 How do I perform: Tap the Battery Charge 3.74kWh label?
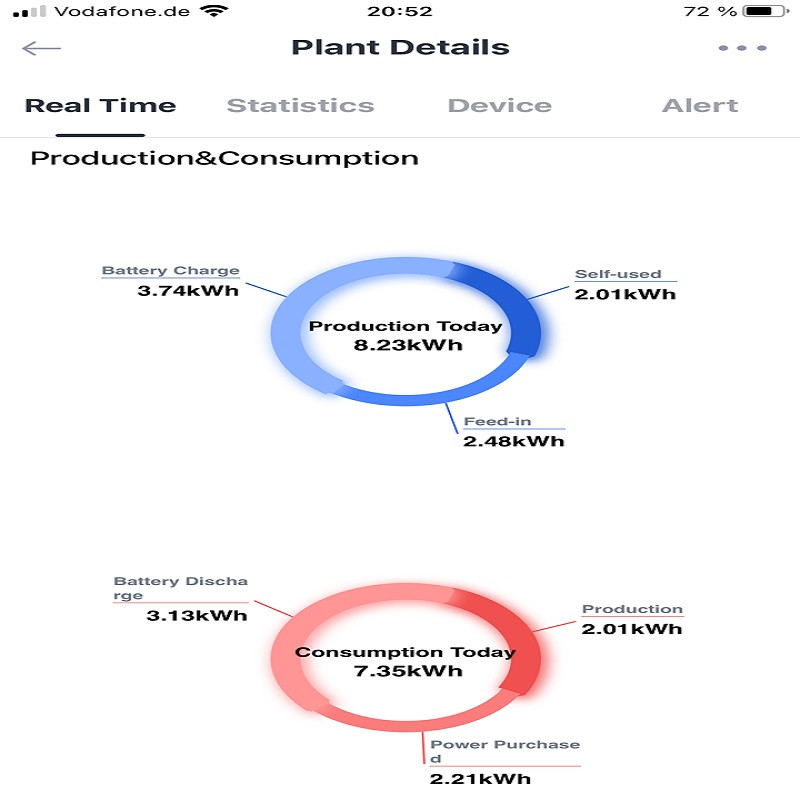click(171, 281)
